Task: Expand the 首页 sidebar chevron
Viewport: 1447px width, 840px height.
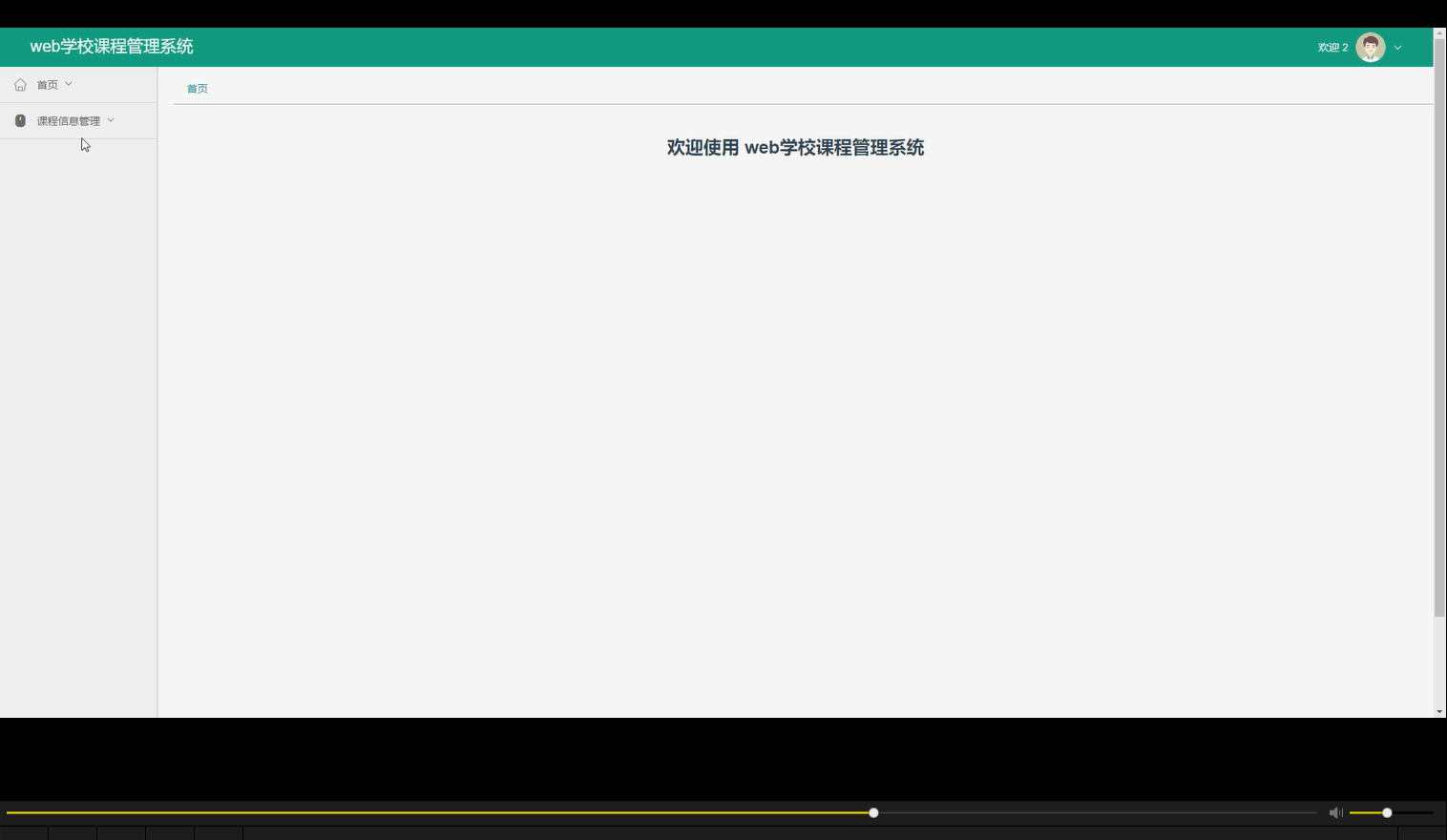Action: (x=68, y=84)
